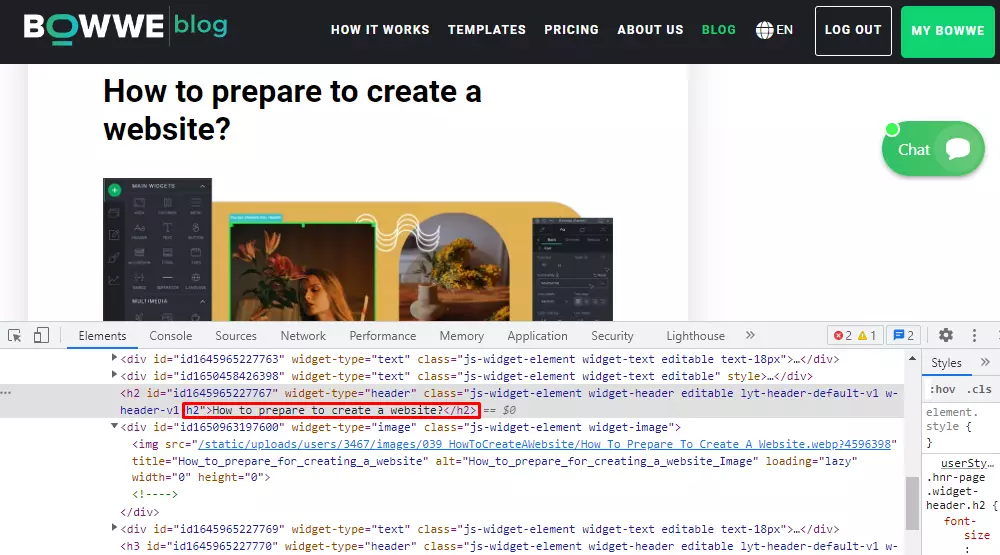Click the userStyle source link in Styles
The width and height of the screenshot is (1000, 555).
pos(967,463)
